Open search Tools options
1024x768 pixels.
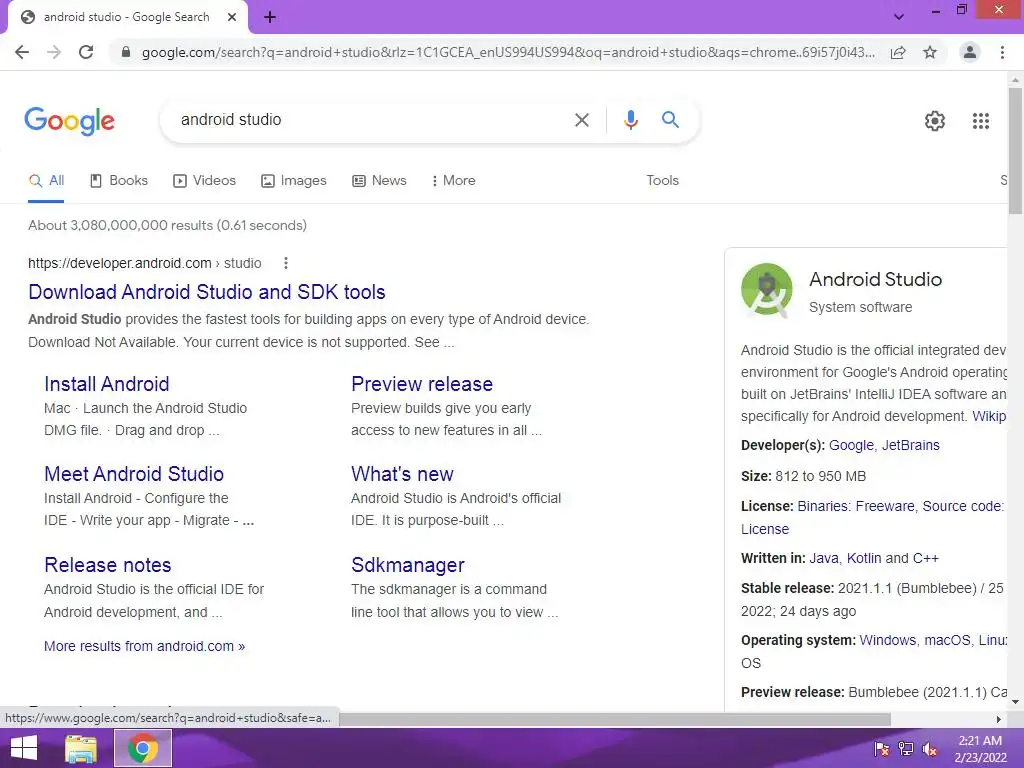662,181
